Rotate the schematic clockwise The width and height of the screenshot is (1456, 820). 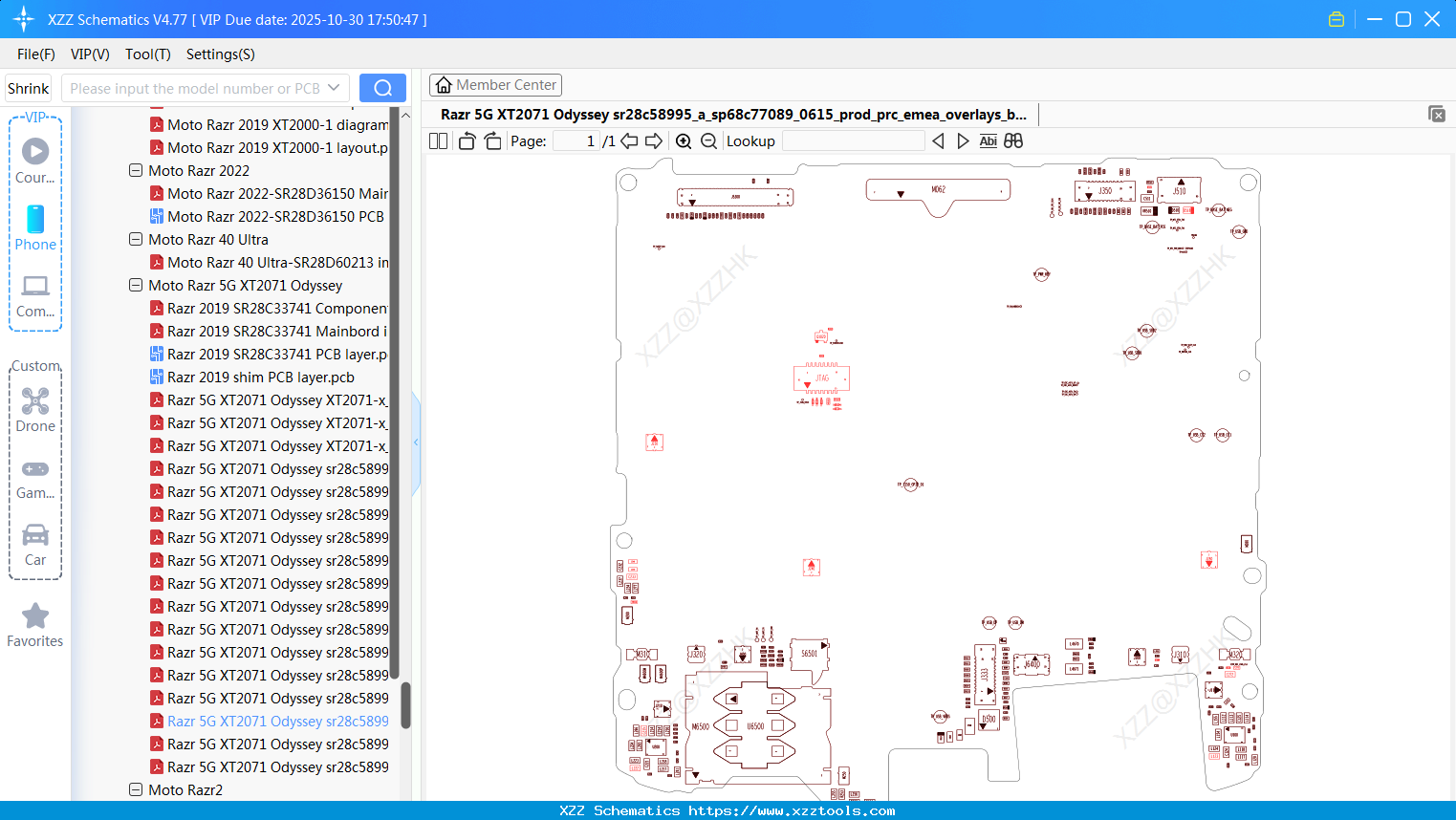(492, 141)
